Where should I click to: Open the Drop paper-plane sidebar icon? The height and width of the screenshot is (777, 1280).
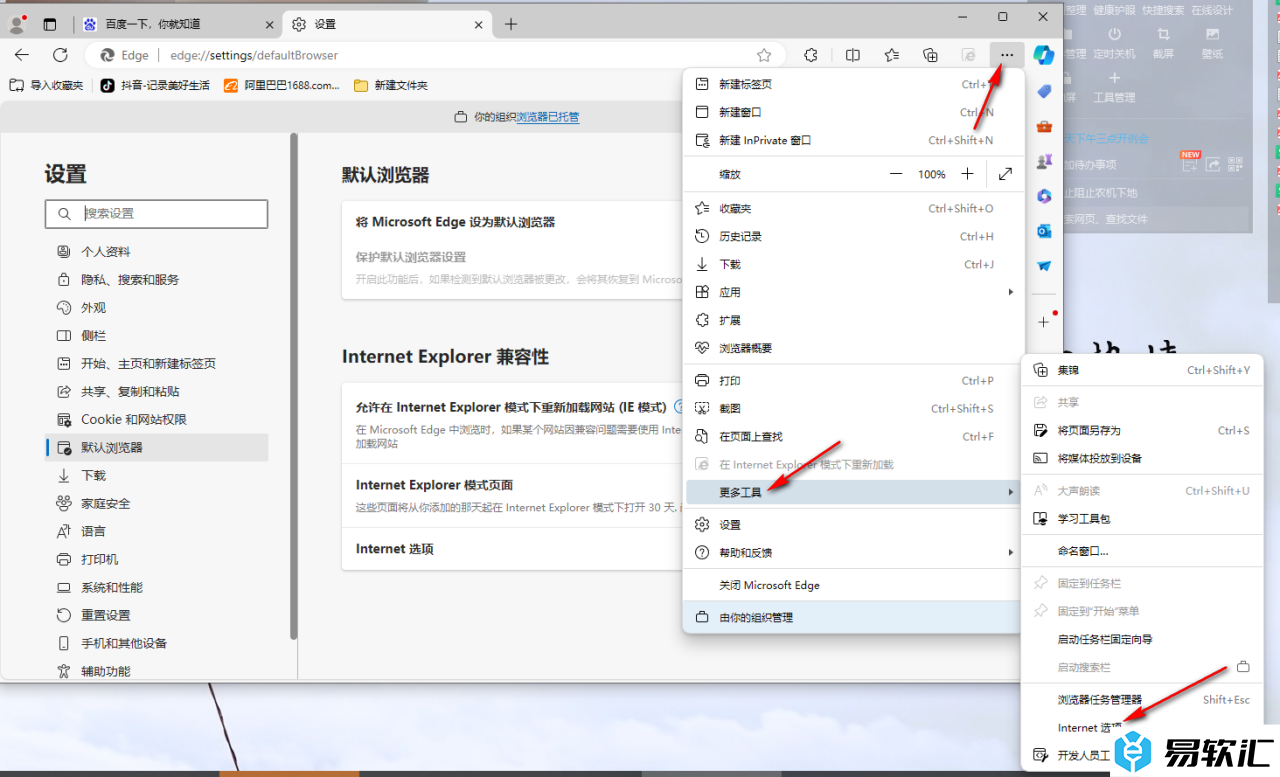1044,266
